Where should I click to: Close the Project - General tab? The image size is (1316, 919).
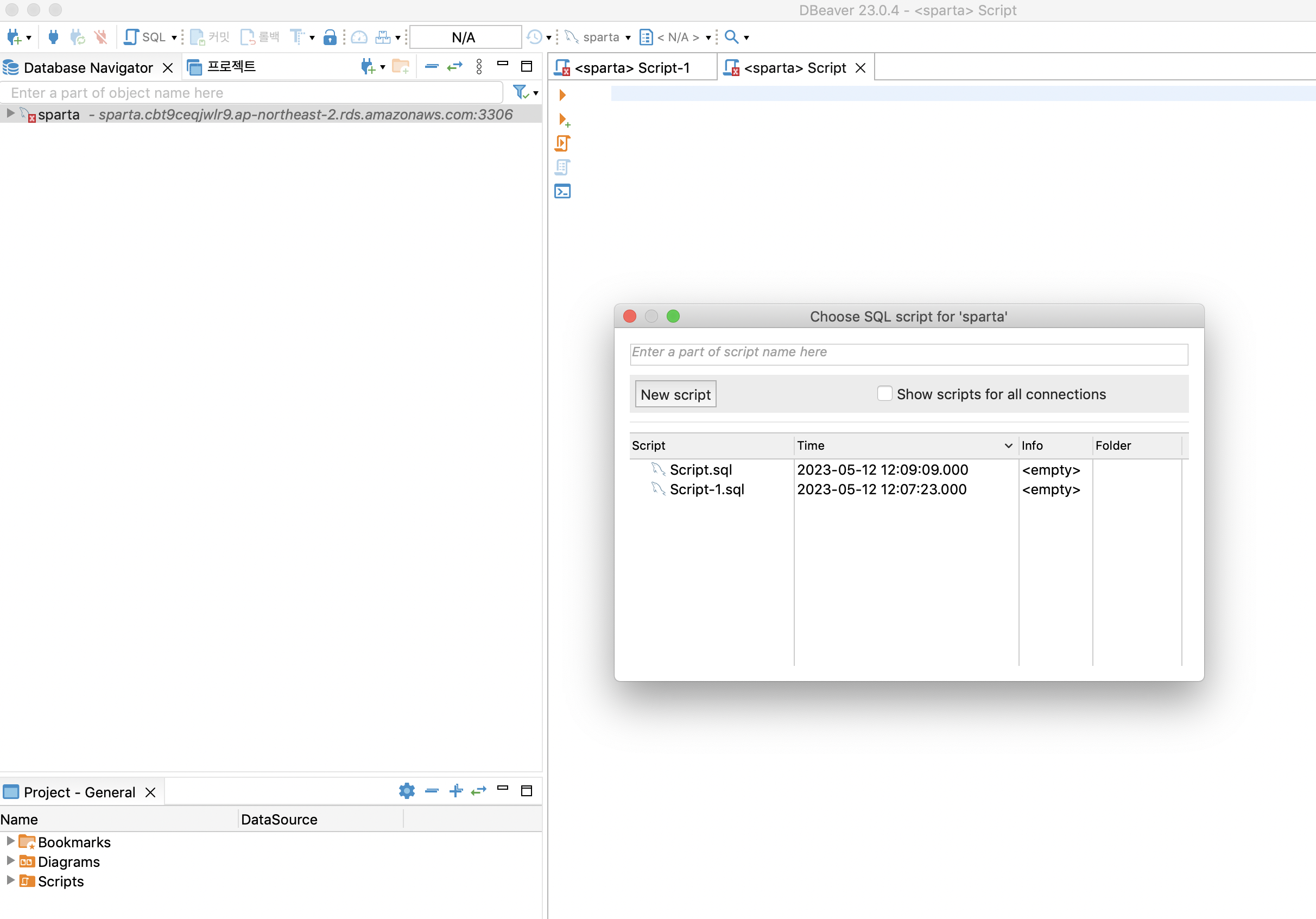tap(150, 792)
